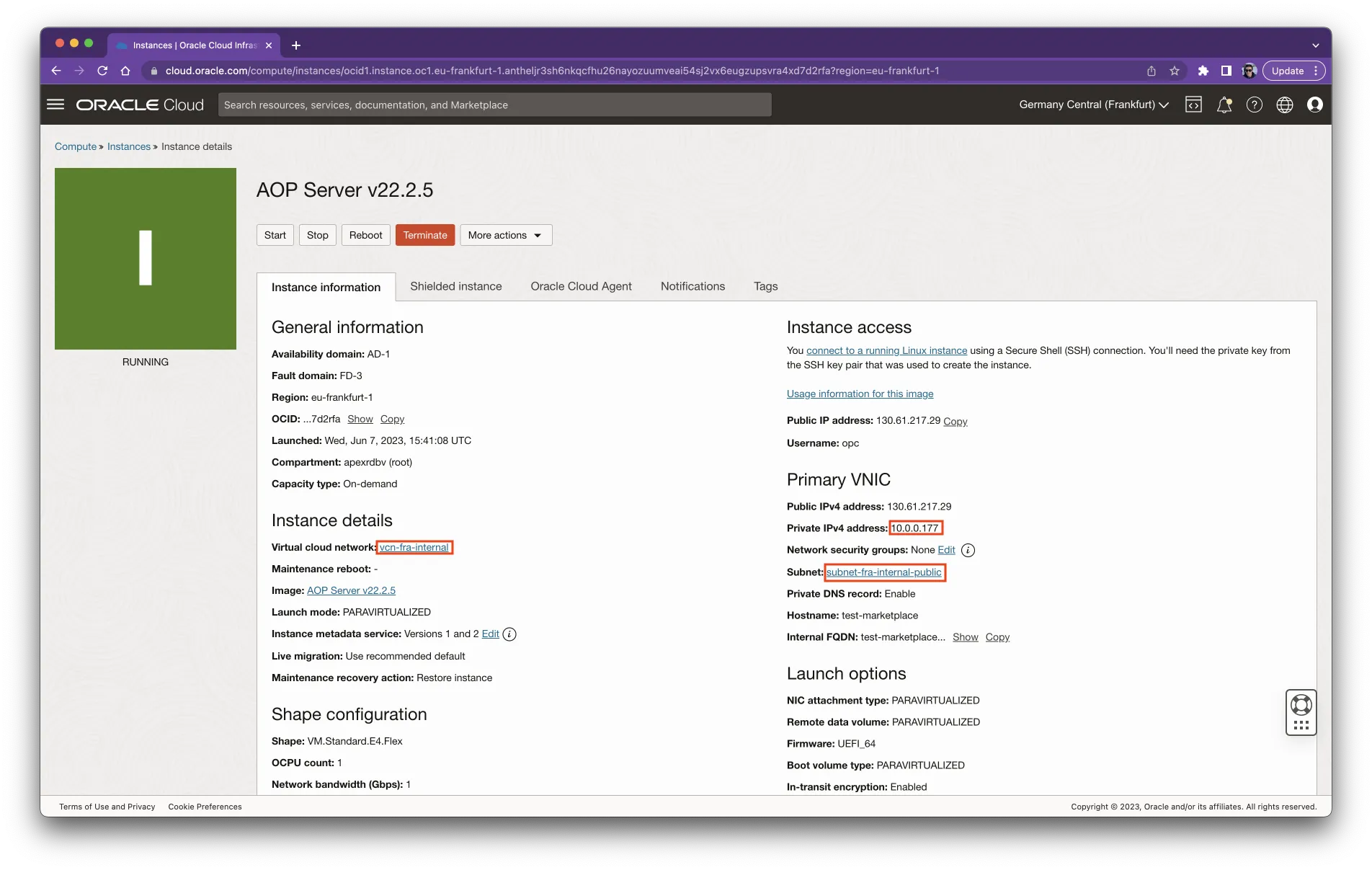This screenshot has width=1372, height=870.
Task: Click the browser address bar URL
Action: [x=552, y=71]
